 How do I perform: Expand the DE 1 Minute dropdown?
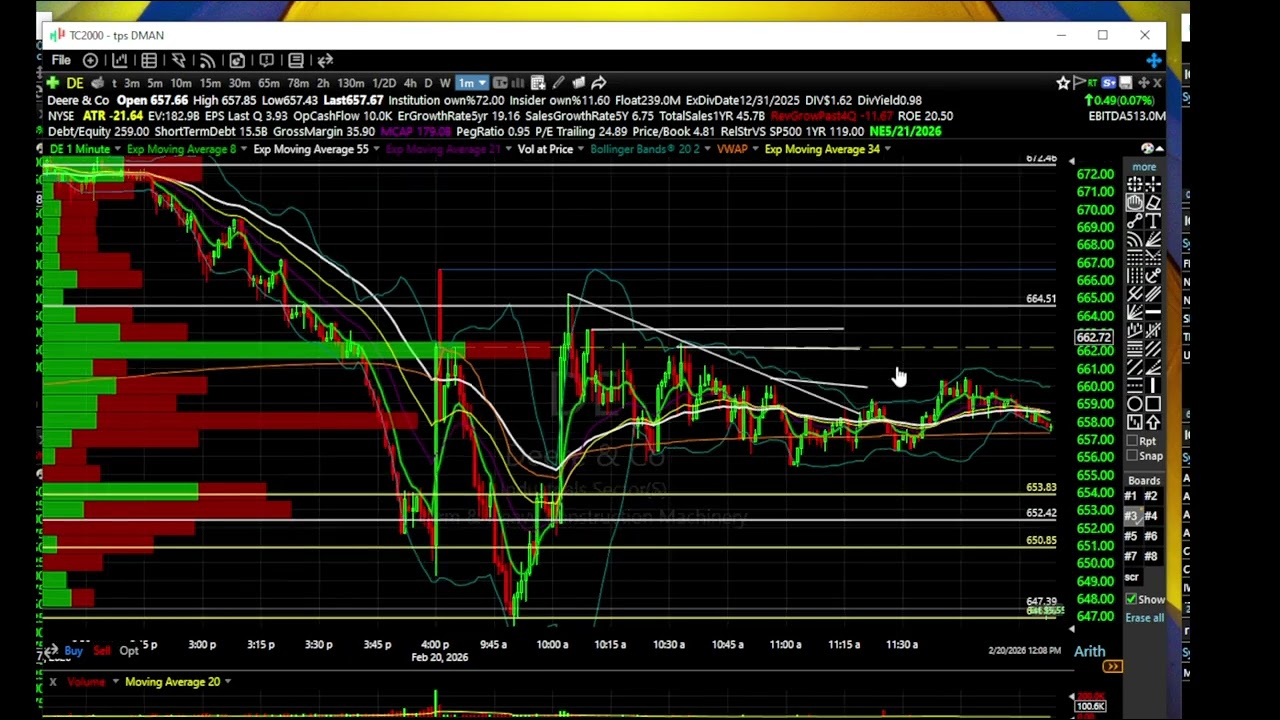pyautogui.click(x=117, y=149)
